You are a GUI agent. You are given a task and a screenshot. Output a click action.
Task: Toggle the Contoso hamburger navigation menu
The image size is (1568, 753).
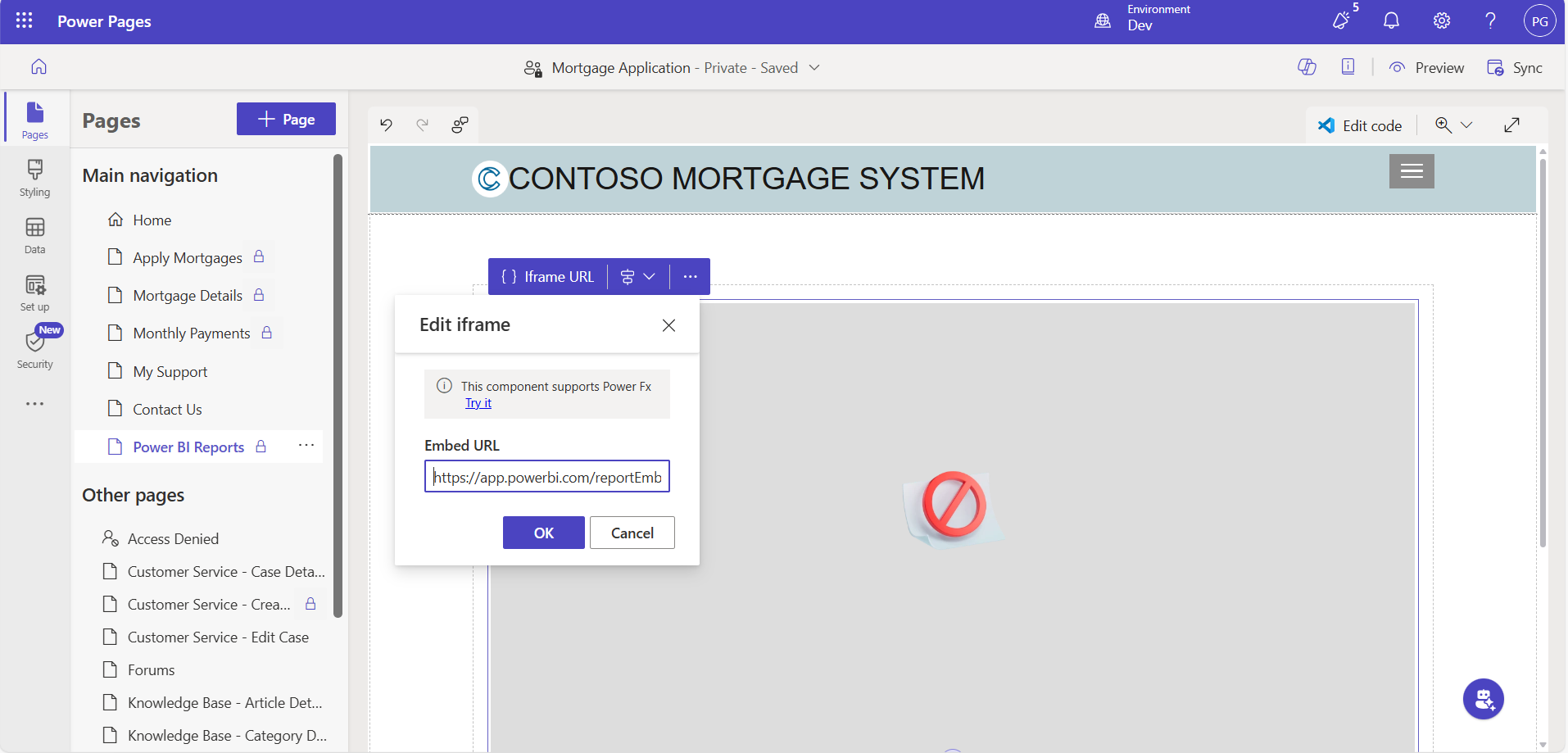[x=1411, y=171]
